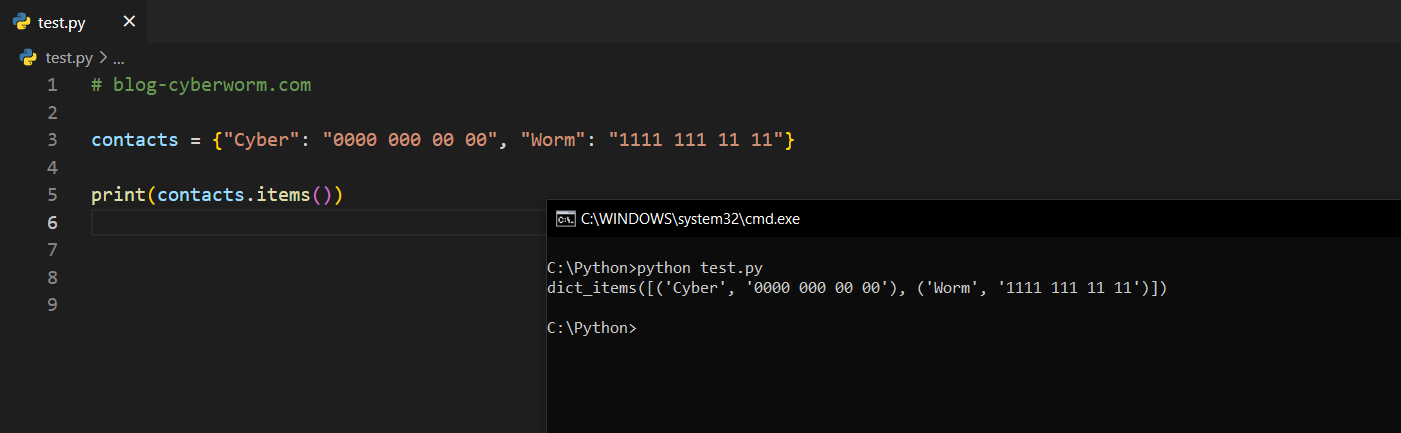Click the contacts variable on line 3
This screenshot has height=433, width=1401.
pos(134,140)
